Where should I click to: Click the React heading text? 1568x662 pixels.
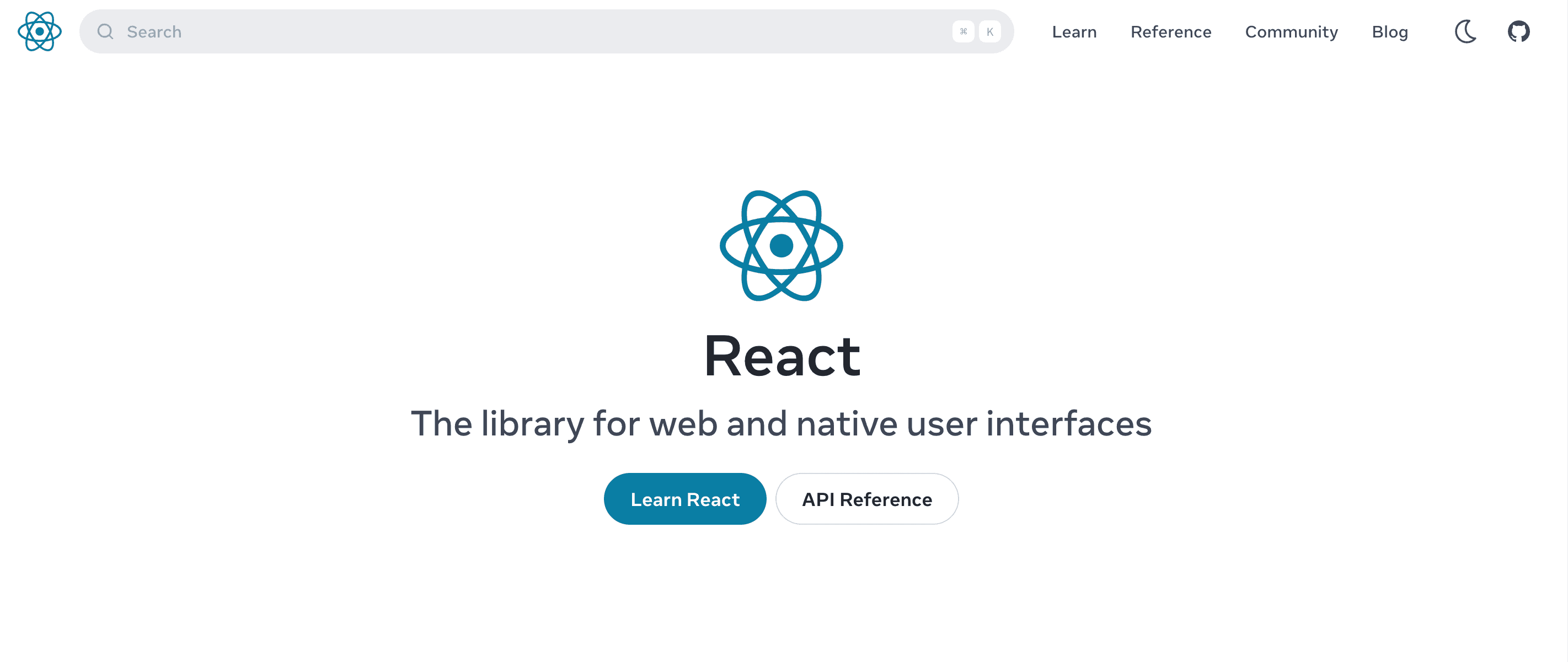click(x=782, y=356)
